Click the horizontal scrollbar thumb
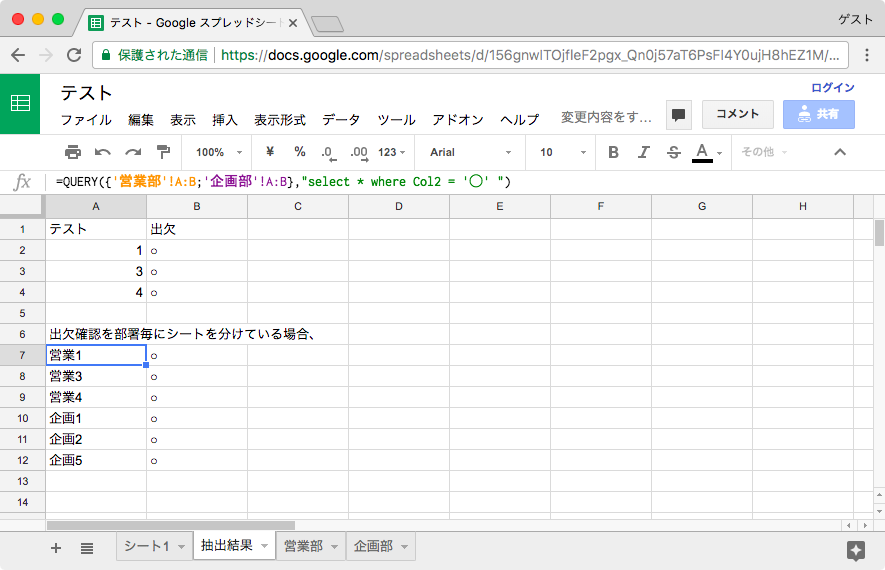 point(170,525)
